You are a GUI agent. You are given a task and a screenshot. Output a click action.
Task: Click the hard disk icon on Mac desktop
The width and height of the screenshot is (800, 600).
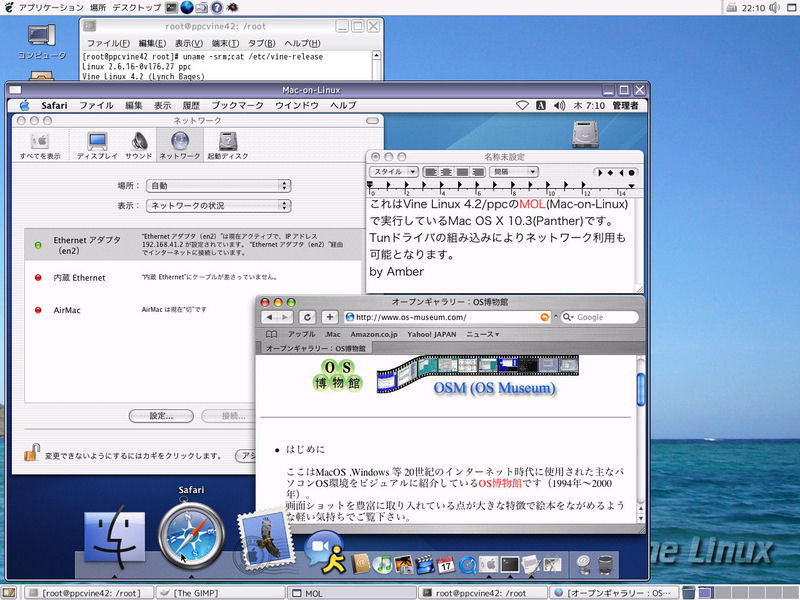(585, 134)
